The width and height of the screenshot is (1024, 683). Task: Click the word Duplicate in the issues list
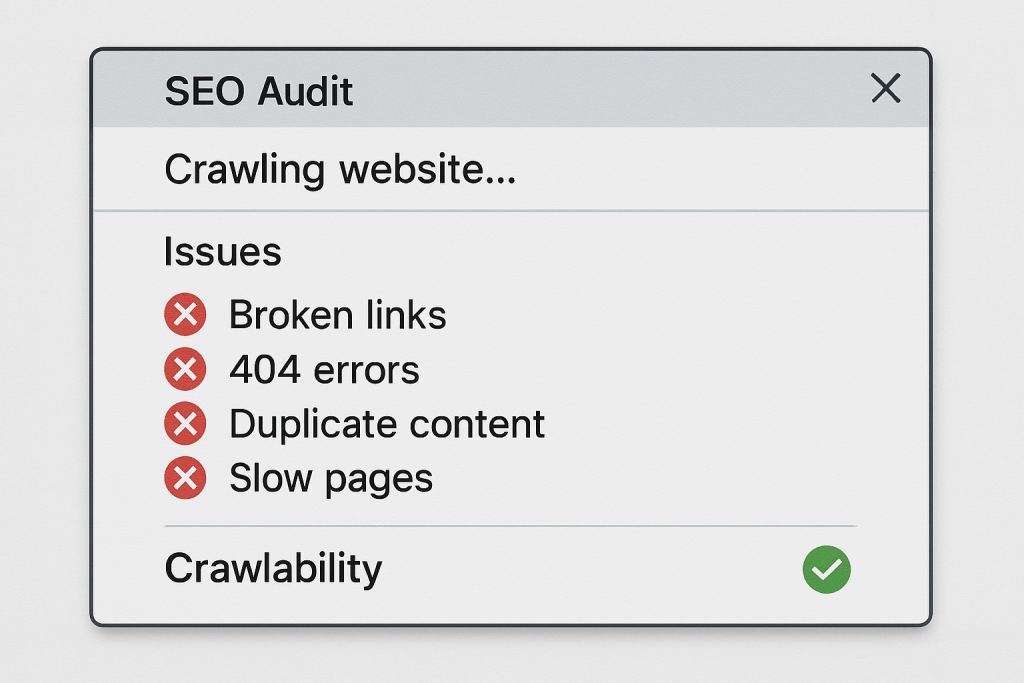pos(300,424)
